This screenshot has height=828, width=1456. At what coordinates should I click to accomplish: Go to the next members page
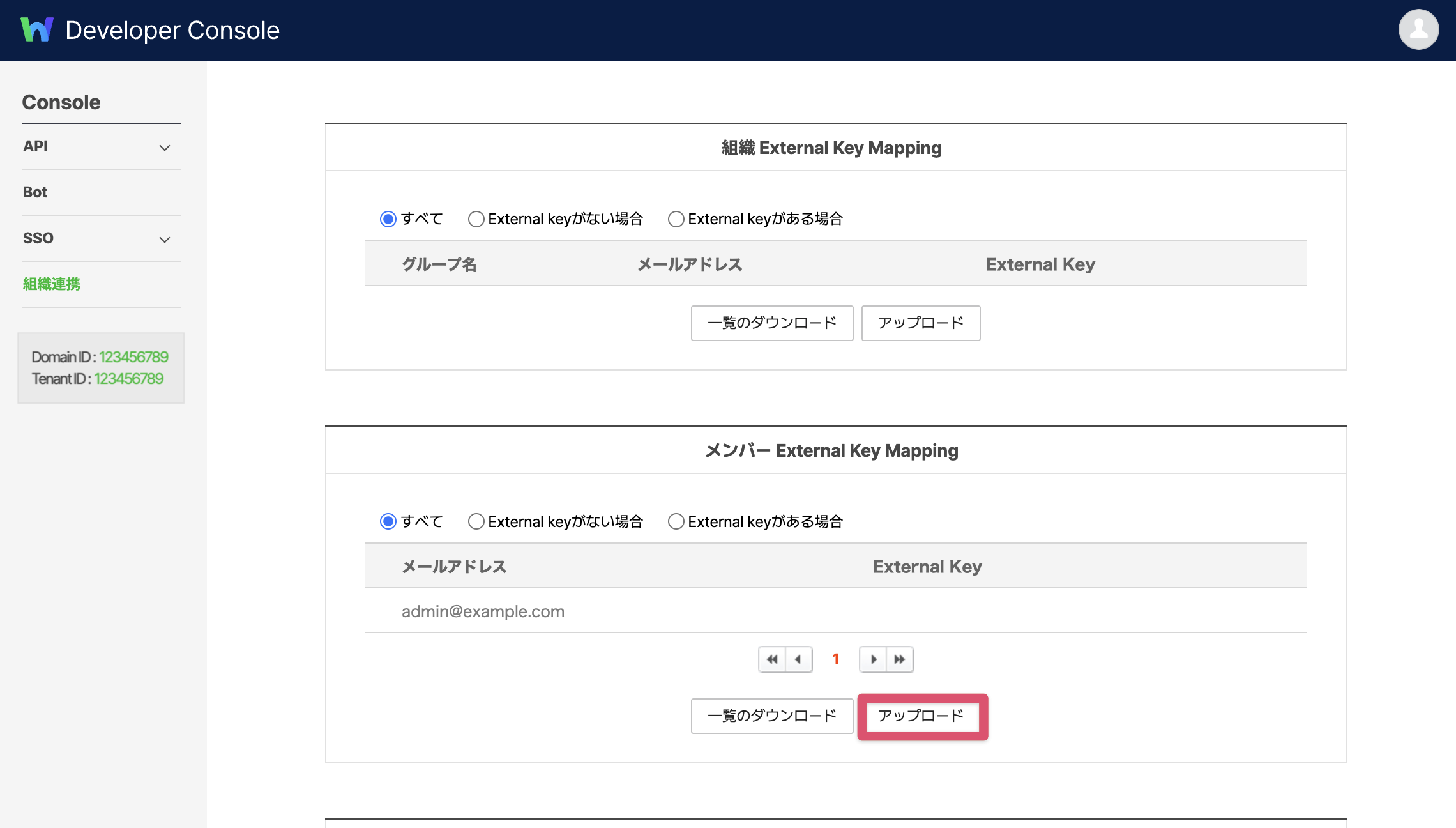point(873,659)
